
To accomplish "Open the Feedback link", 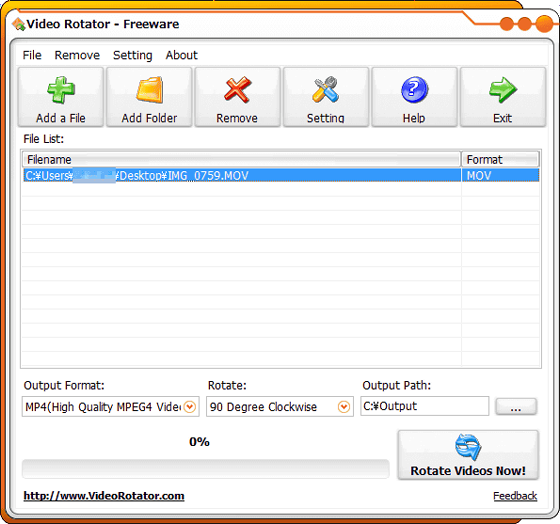I will point(515,496).
